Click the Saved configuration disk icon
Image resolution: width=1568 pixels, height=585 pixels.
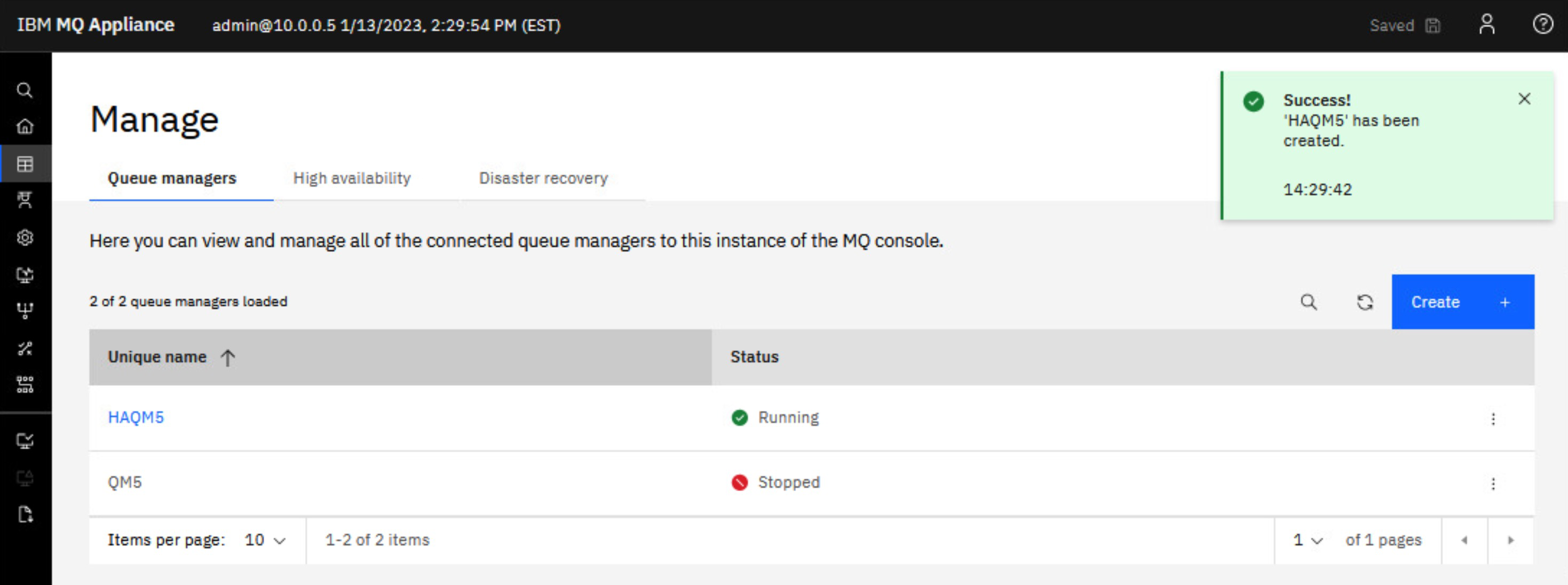coord(1433,26)
